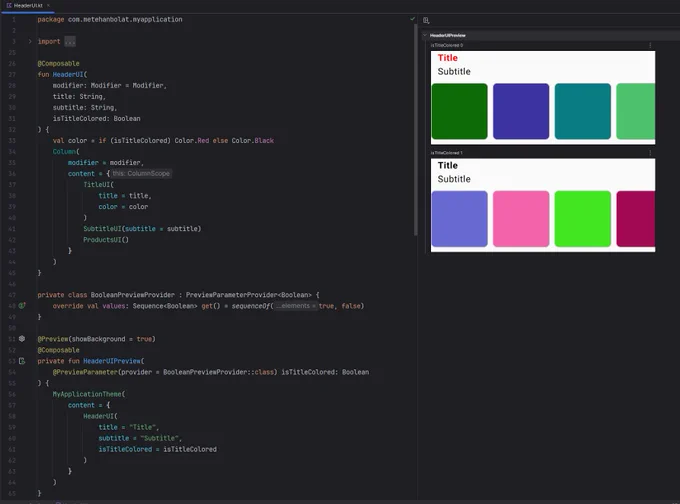Select the periwinkle product square in second preview

pyautogui.click(x=460, y=219)
